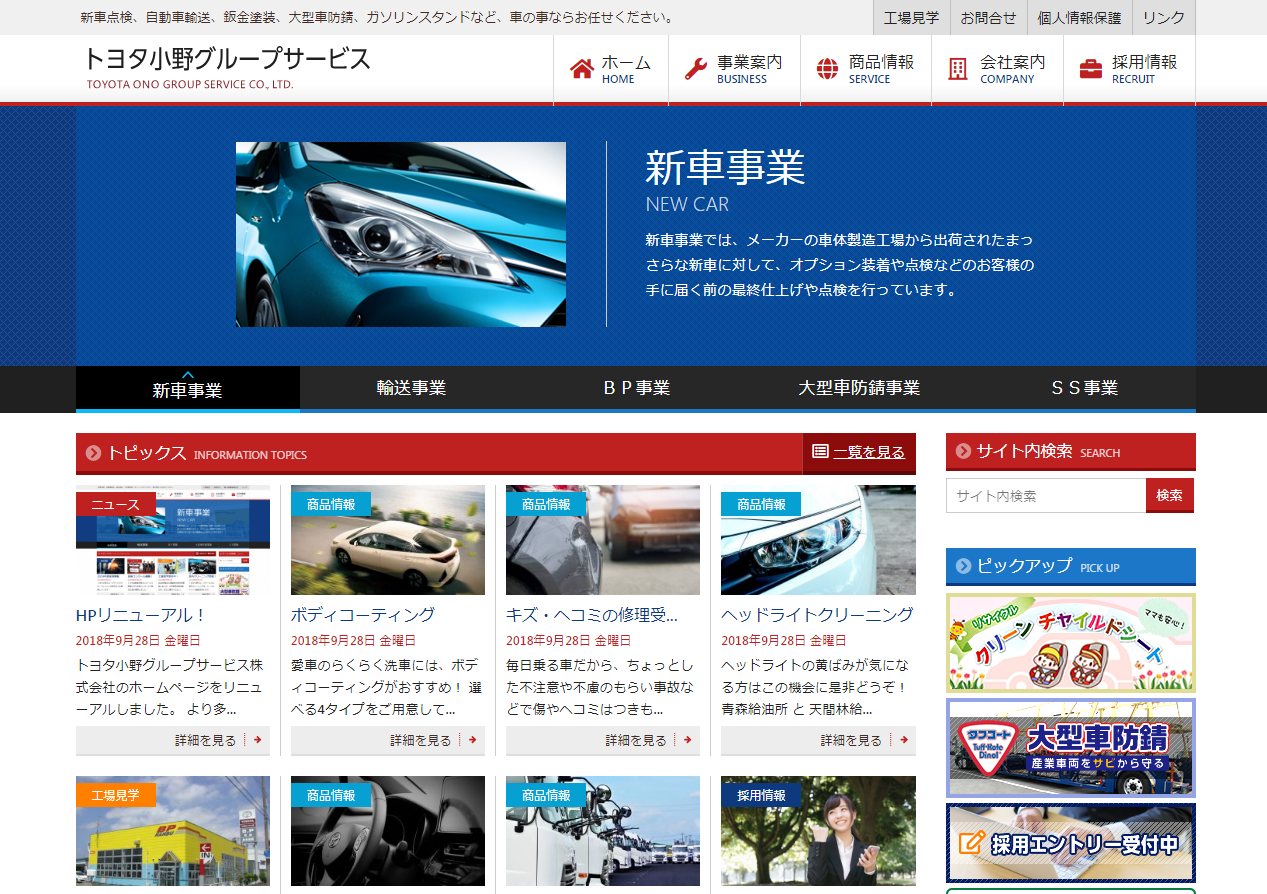The width and height of the screenshot is (1267, 894).
Task: Click the navy 採用情報 category tag
Action: click(x=761, y=795)
